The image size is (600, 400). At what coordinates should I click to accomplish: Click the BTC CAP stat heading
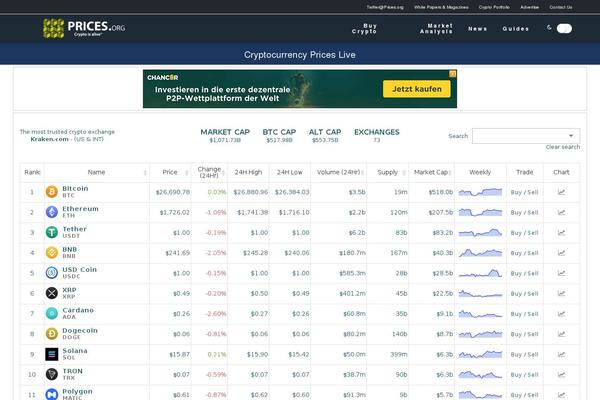click(x=279, y=132)
